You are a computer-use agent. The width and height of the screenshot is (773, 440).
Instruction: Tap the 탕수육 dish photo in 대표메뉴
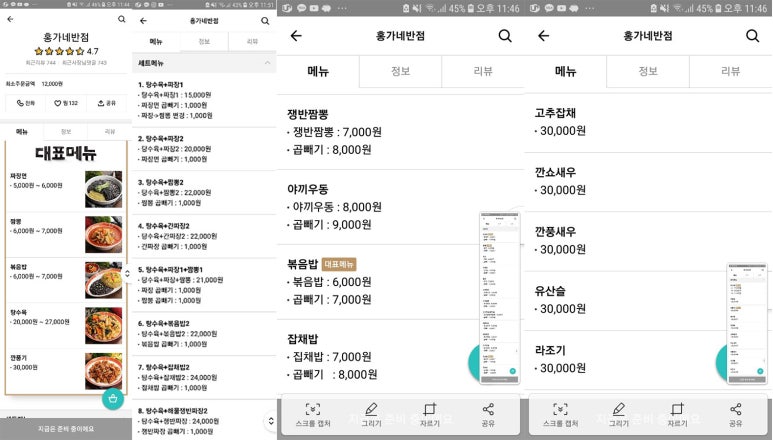104,325
